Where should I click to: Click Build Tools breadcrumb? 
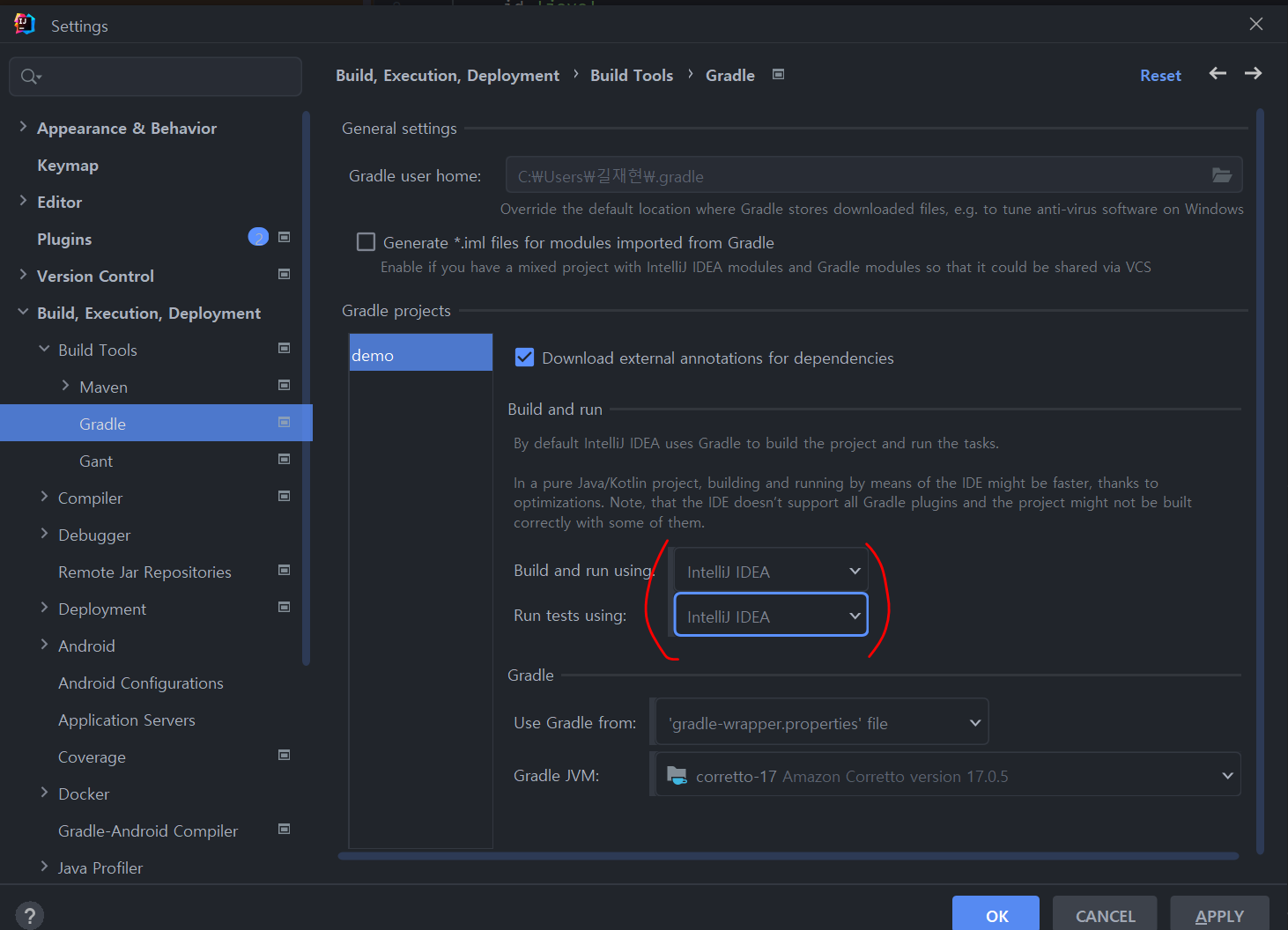632,75
